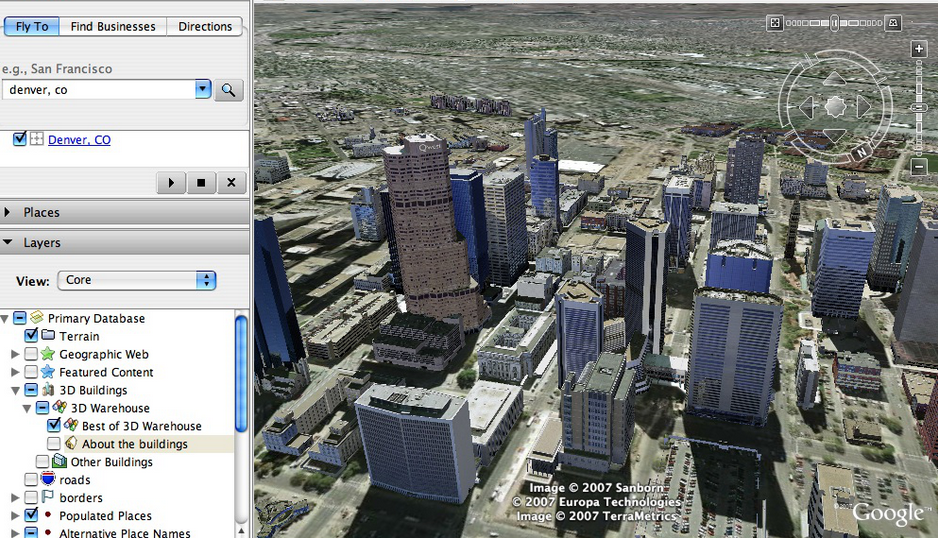Enable the Featured Content layer checkbox
Viewport: 938px width, 538px height.
point(31,372)
